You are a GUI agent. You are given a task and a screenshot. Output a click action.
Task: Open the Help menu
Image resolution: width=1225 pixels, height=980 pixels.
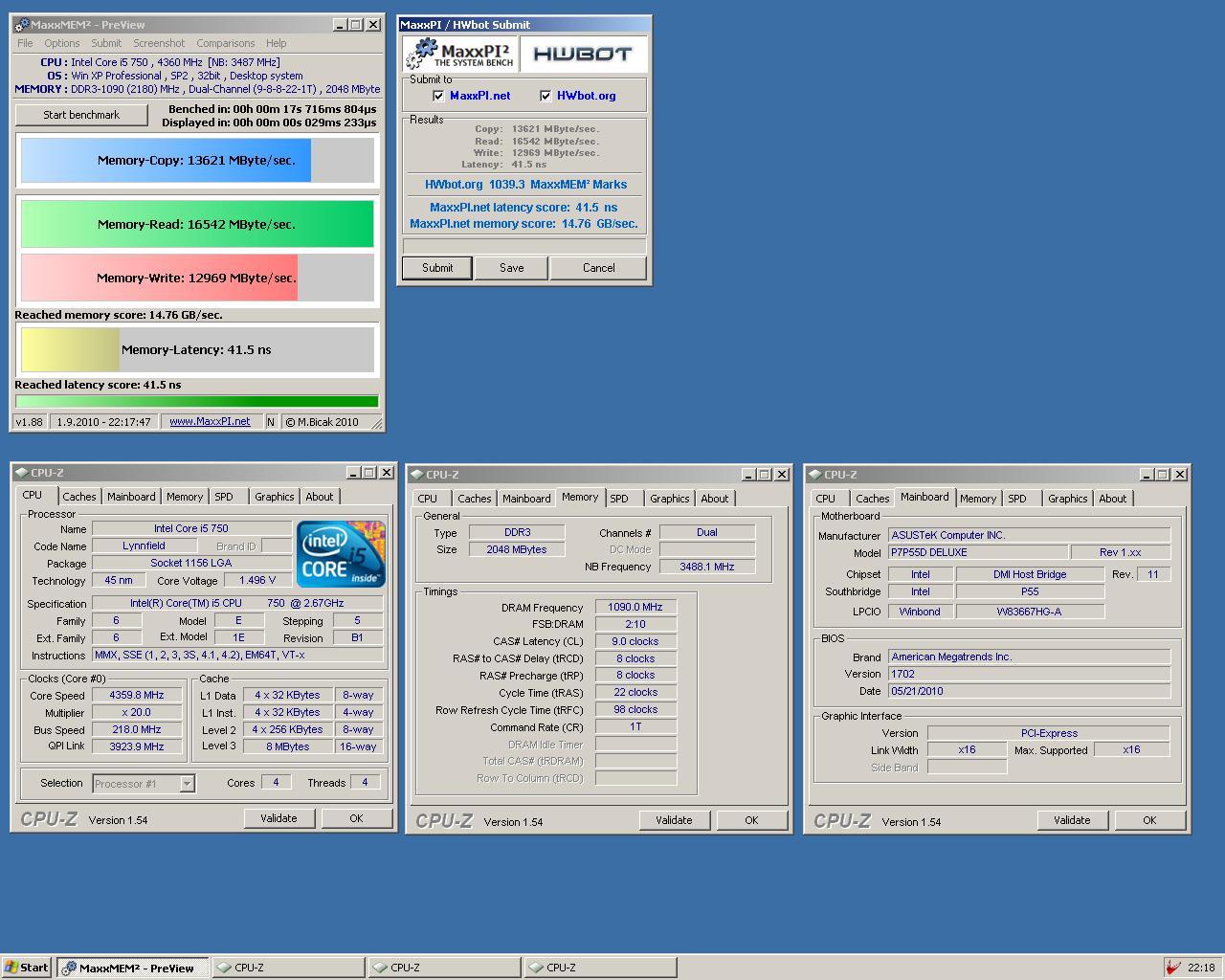[276, 43]
